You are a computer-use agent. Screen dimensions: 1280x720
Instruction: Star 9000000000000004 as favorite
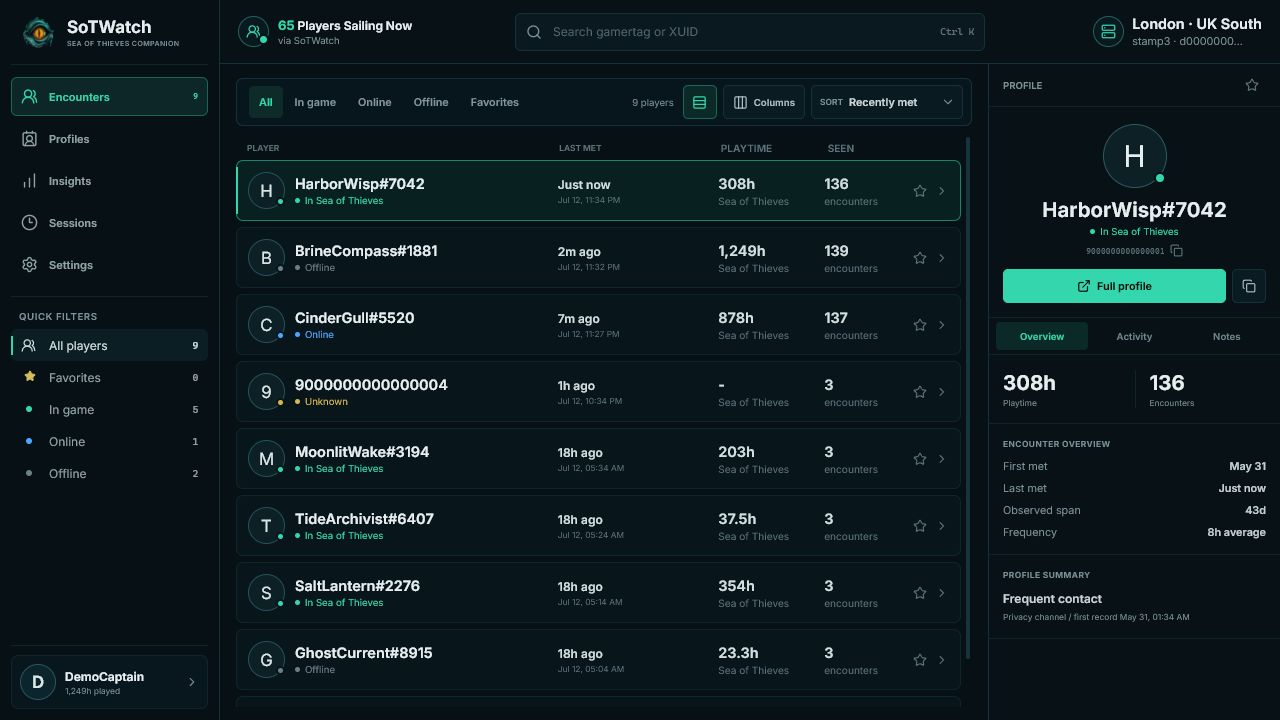pyautogui.click(x=920, y=392)
